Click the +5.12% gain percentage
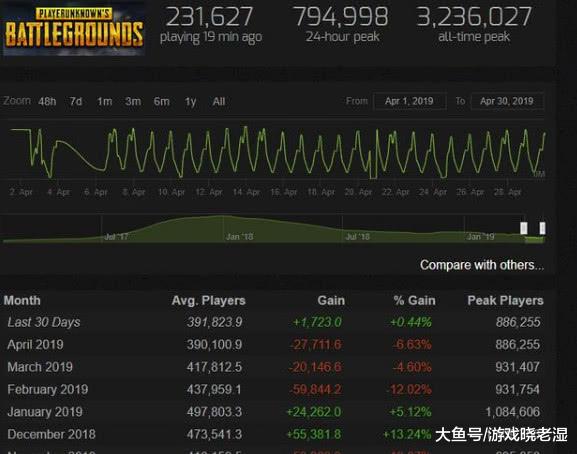The height and width of the screenshot is (454, 577). click(411, 412)
